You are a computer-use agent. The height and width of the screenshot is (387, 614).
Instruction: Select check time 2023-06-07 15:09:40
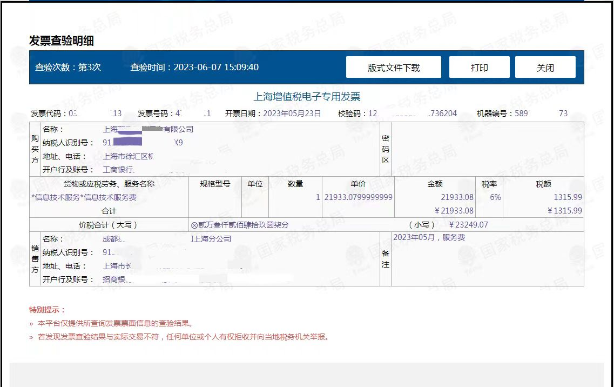(216, 67)
